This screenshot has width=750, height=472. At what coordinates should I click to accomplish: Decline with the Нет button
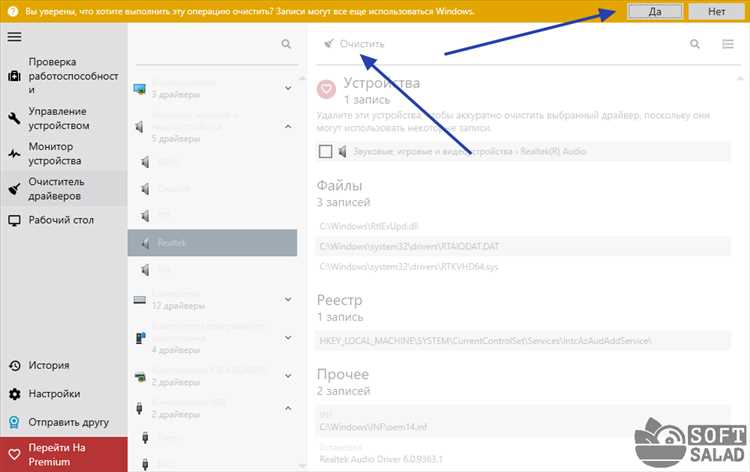click(x=717, y=11)
